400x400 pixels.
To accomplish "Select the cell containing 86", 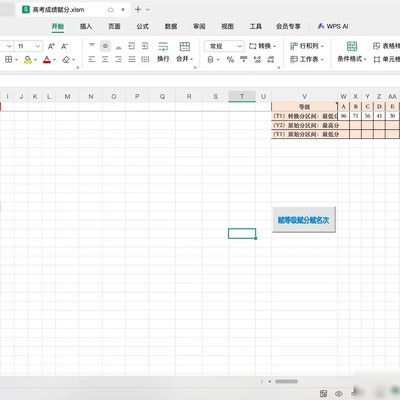I will pyautogui.click(x=343, y=116).
